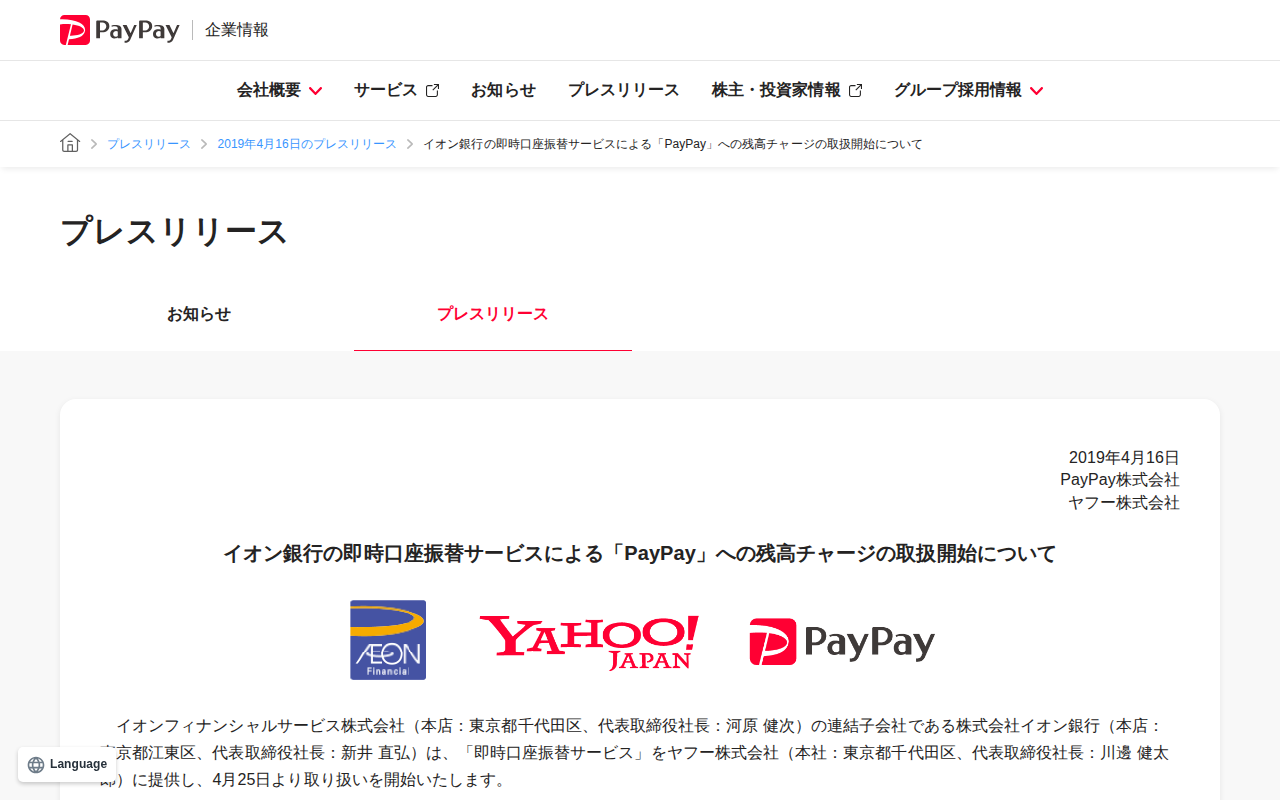Open 株主・投資家情報 link
The height and width of the screenshot is (800, 1280).
pyautogui.click(x=787, y=90)
